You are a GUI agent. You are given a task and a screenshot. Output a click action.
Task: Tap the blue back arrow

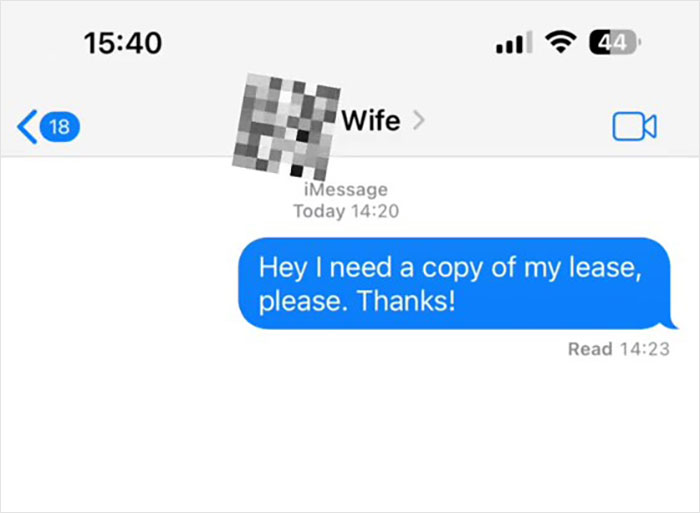(27, 127)
